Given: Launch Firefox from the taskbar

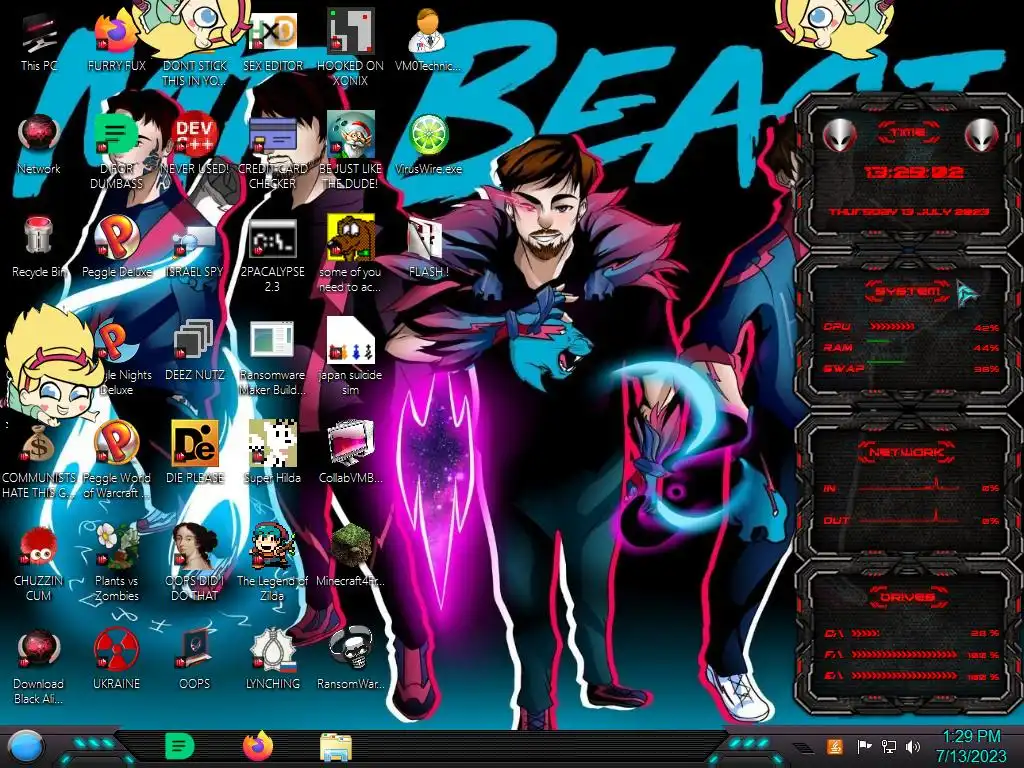Looking at the screenshot, I should [258, 746].
